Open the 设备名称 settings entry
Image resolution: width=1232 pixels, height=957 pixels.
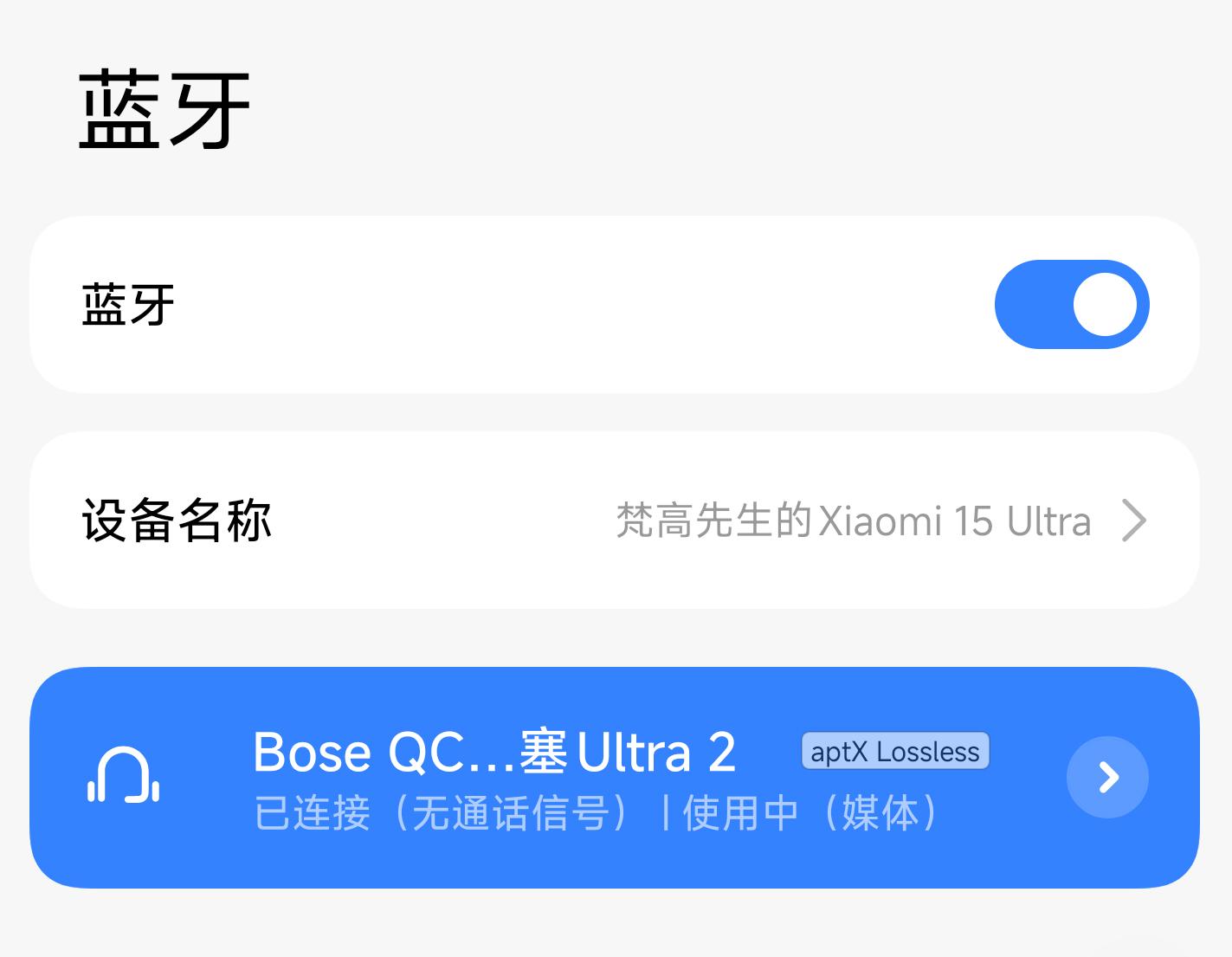click(x=175, y=520)
